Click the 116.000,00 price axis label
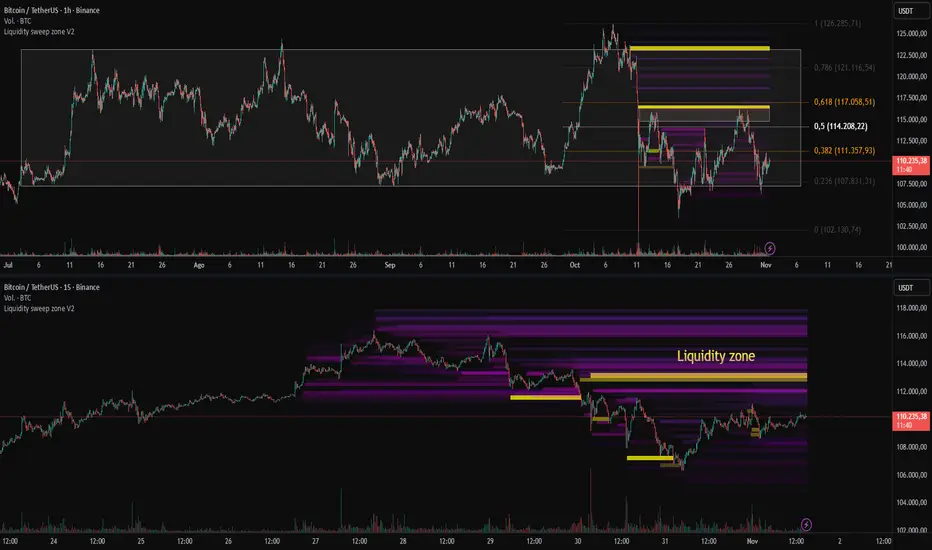 pyautogui.click(x=912, y=336)
